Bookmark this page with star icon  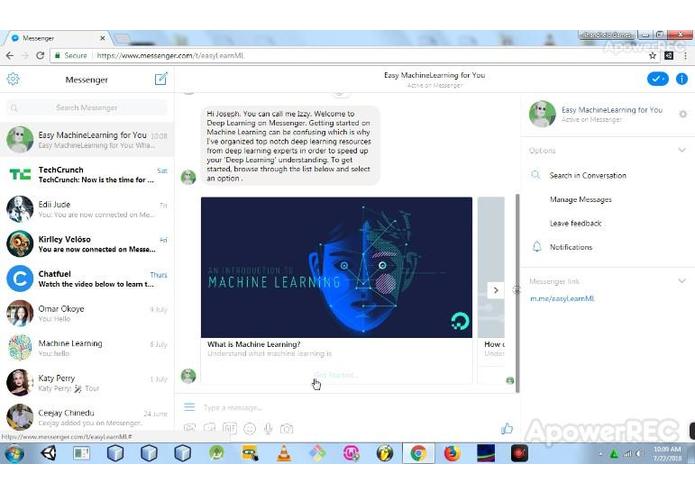652,55
